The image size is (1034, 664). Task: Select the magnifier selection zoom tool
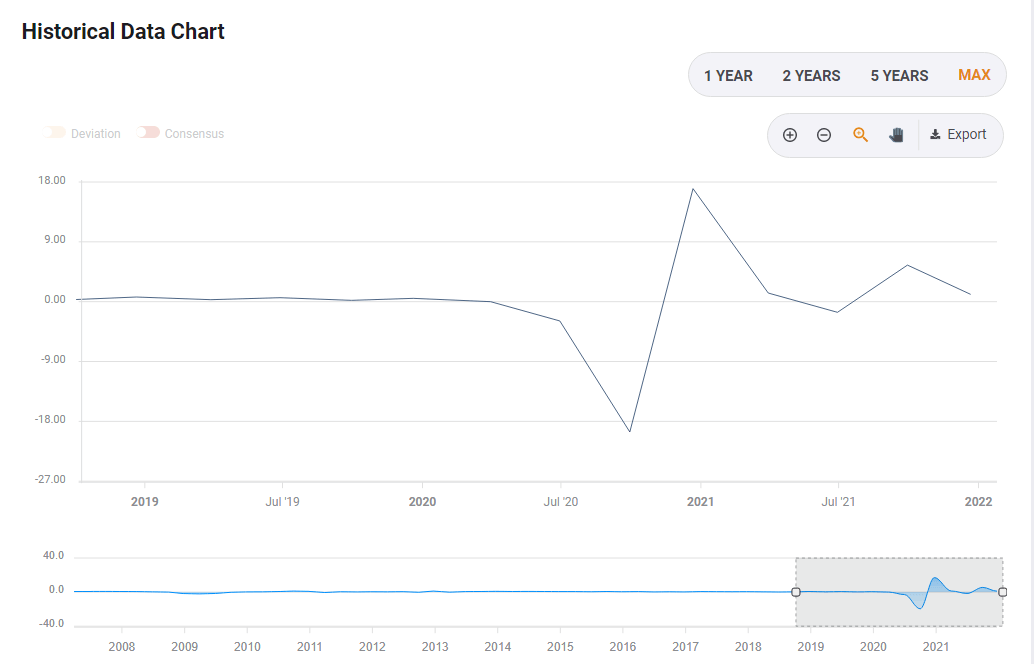point(860,135)
